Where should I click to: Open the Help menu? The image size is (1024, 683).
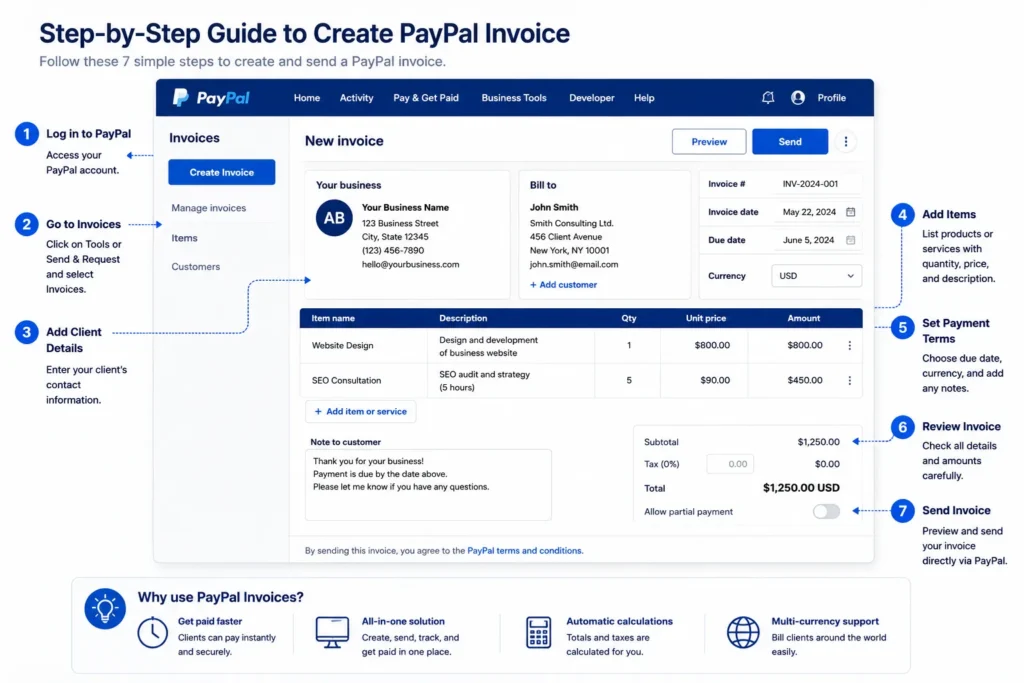644,98
